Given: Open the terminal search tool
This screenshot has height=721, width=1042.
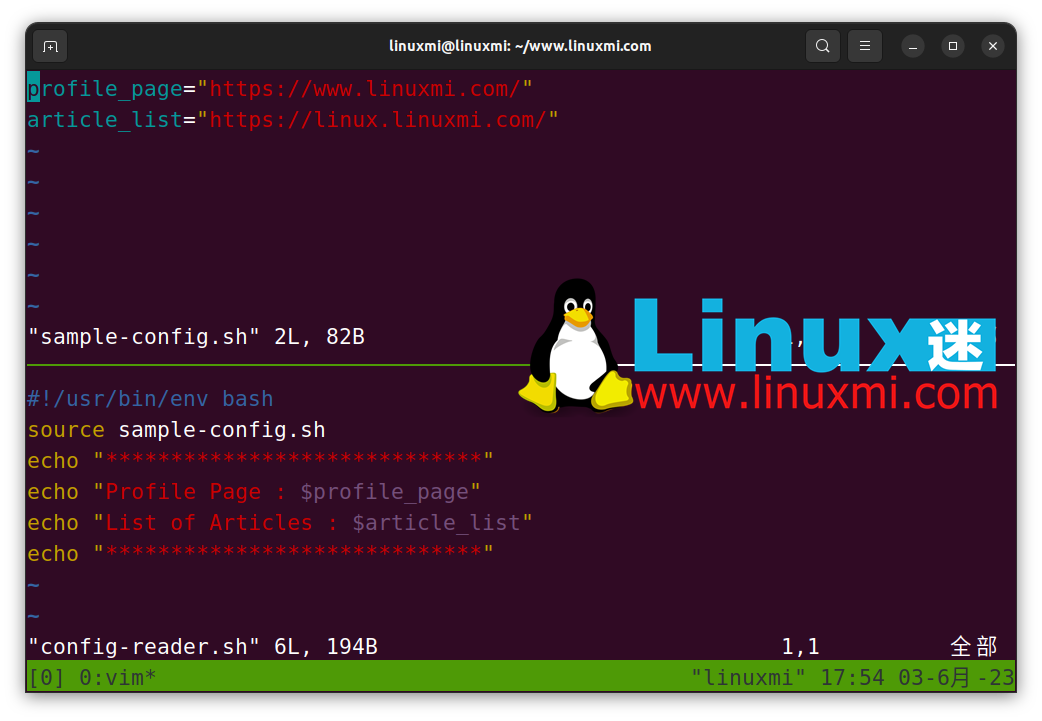Looking at the screenshot, I should (x=823, y=46).
